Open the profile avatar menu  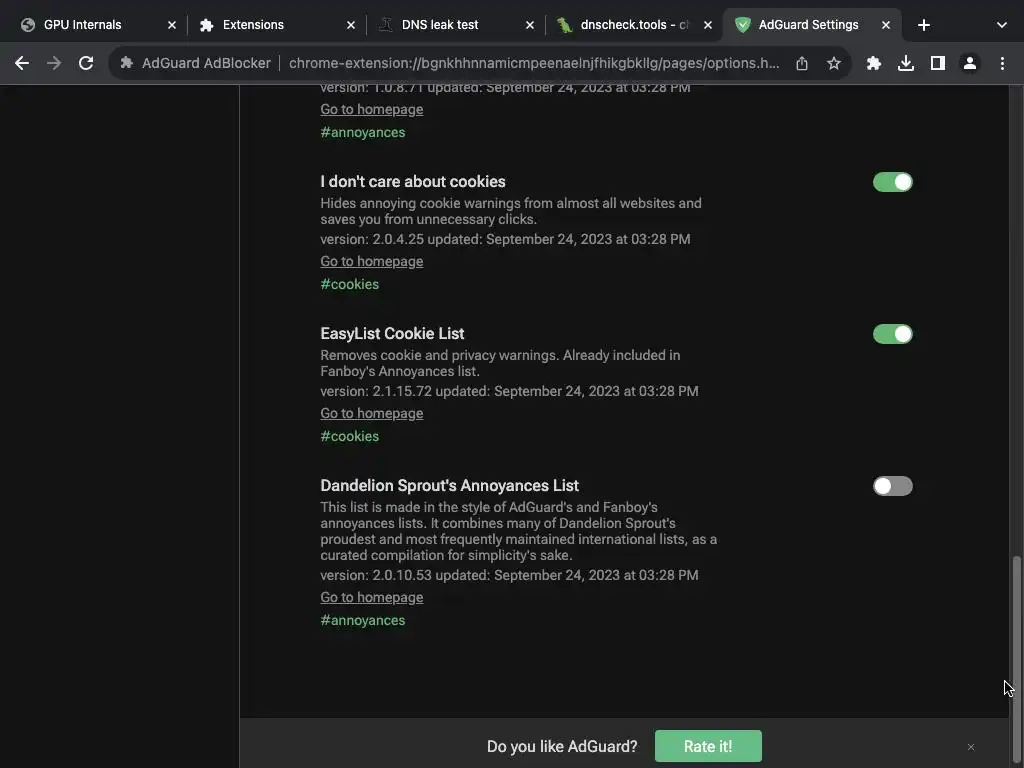970,63
